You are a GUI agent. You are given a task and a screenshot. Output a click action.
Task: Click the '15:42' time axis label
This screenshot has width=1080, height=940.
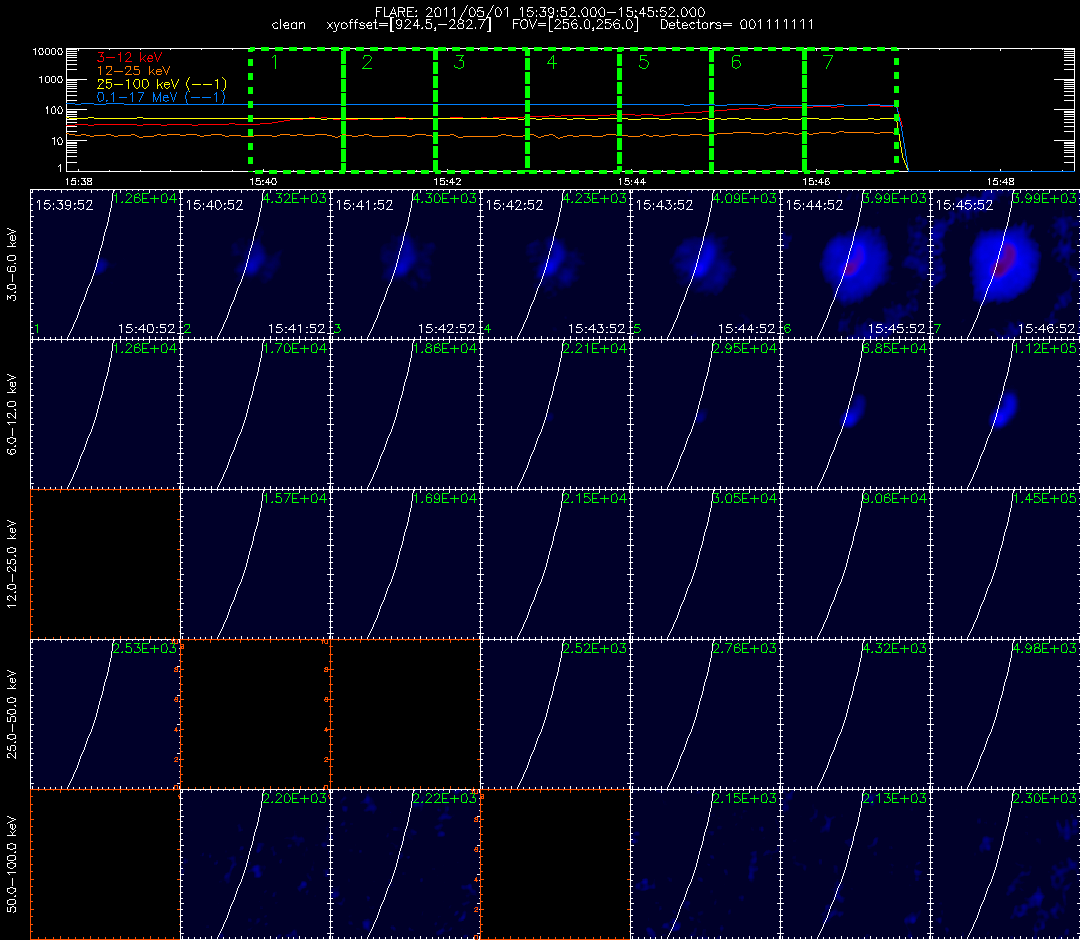click(447, 182)
